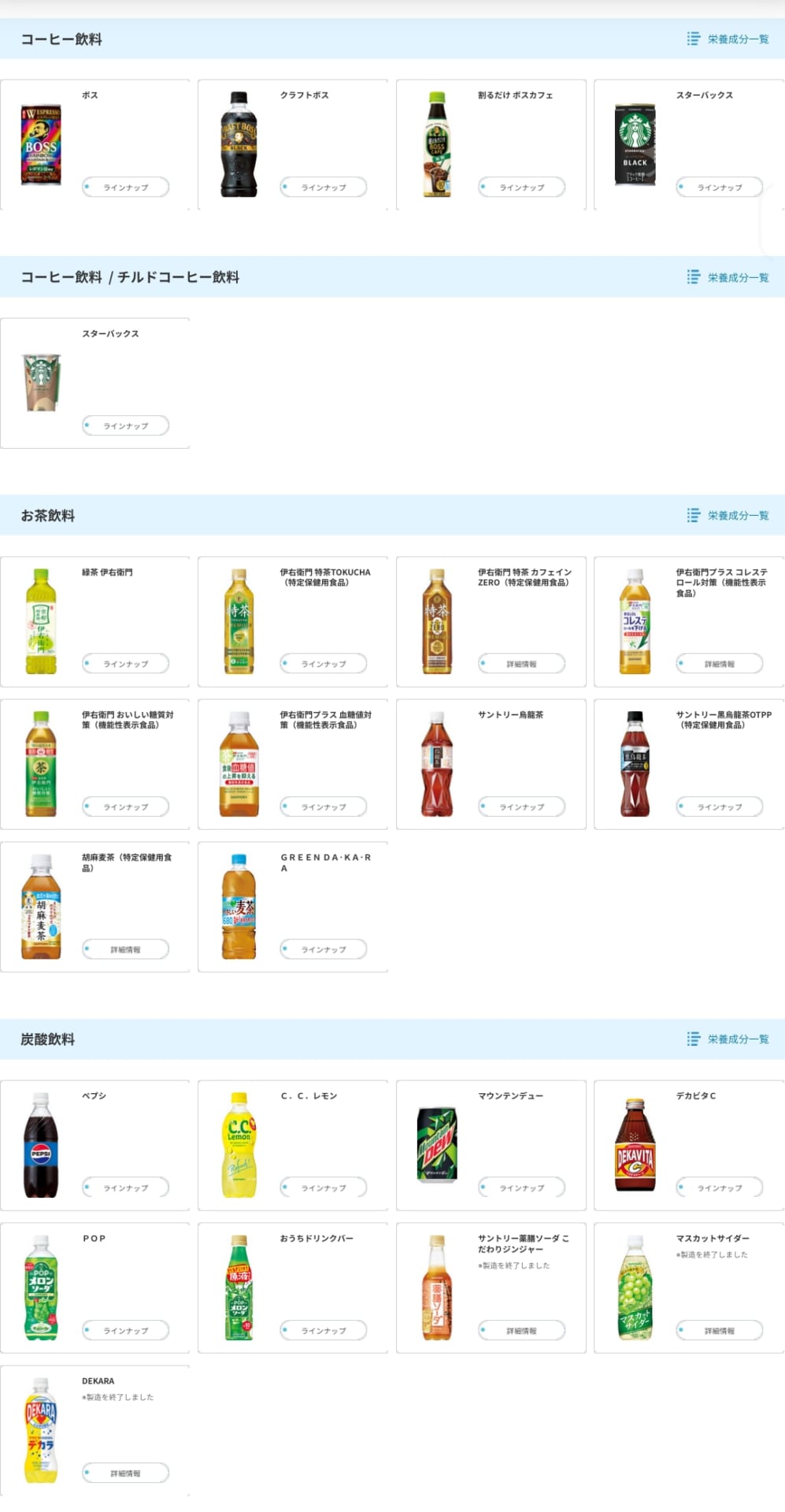
Task: Click the C.C. Lemon bottle image
Action: tap(239, 1145)
